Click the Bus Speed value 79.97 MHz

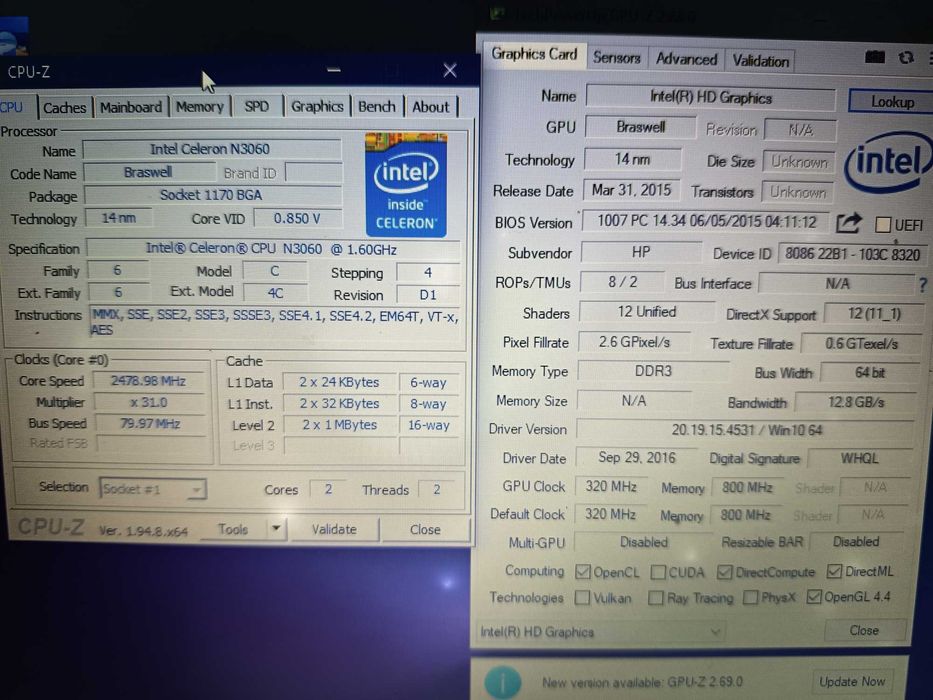pos(150,424)
